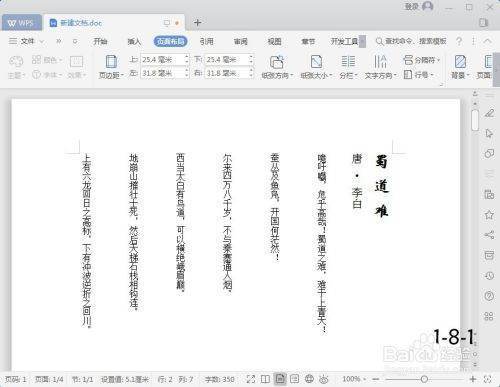Open the more options vertical dots
Viewport: 500px width, 387px height.
[x=473, y=41]
